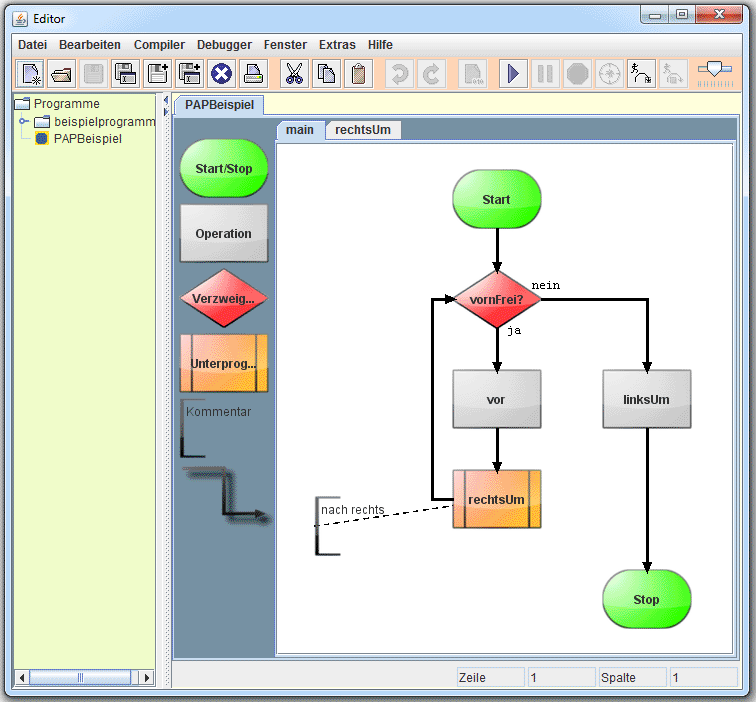The width and height of the screenshot is (756, 702).
Task: Click the printer icon in the toolbar
Action: (x=254, y=74)
